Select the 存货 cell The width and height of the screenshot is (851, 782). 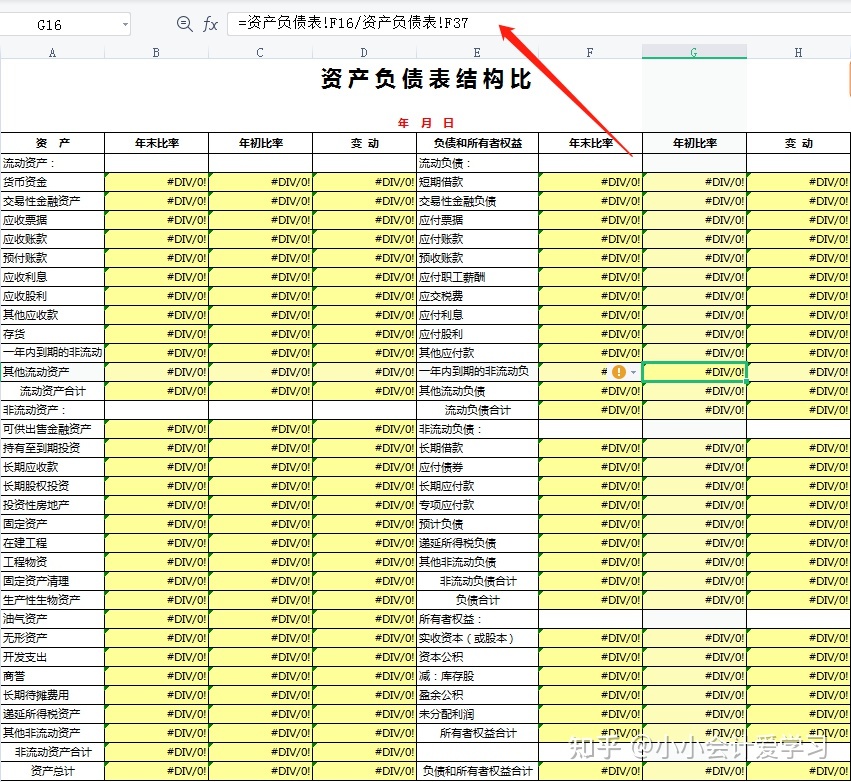click(x=52, y=334)
